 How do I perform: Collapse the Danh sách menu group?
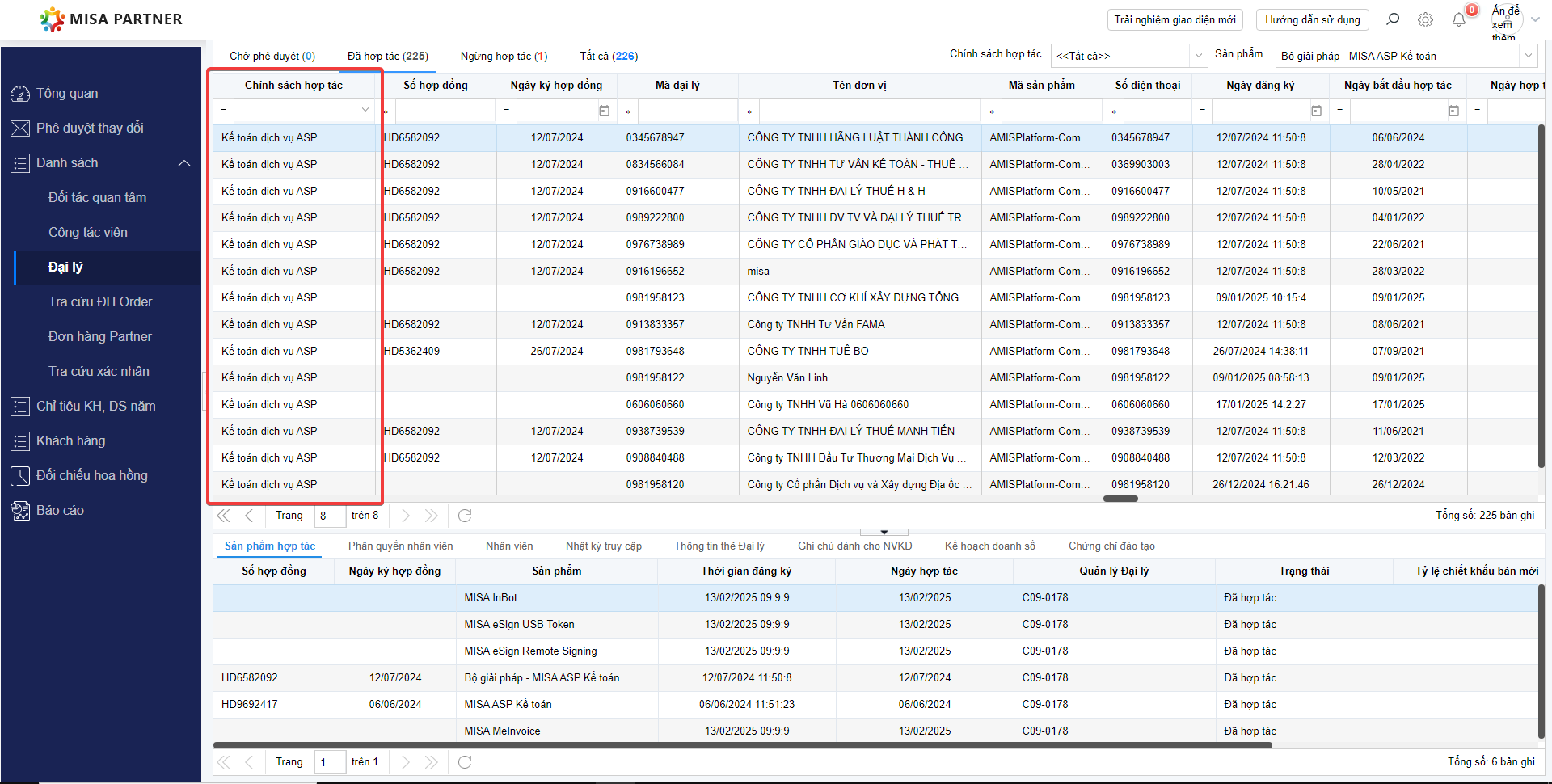click(x=184, y=163)
